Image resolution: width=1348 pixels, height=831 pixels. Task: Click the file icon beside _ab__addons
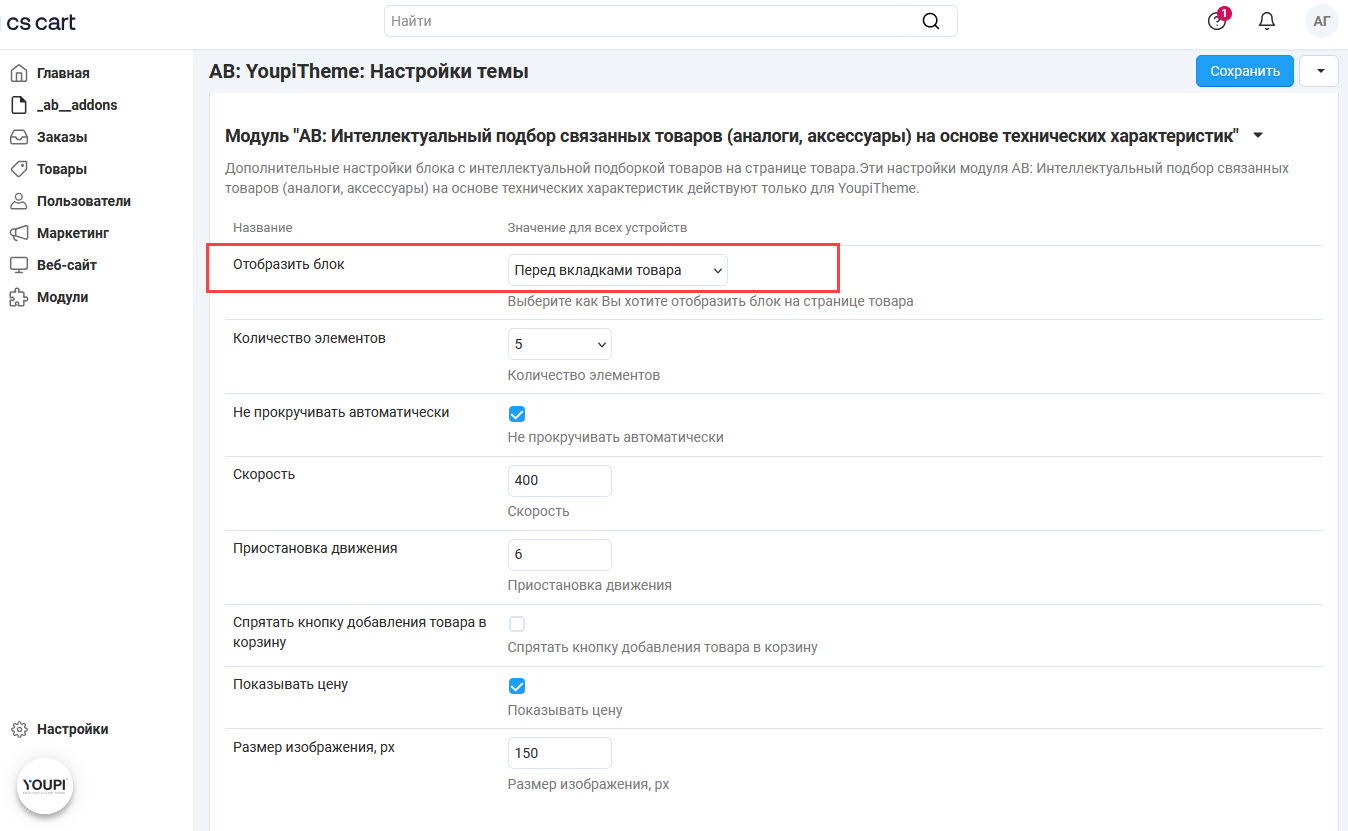[18, 105]
